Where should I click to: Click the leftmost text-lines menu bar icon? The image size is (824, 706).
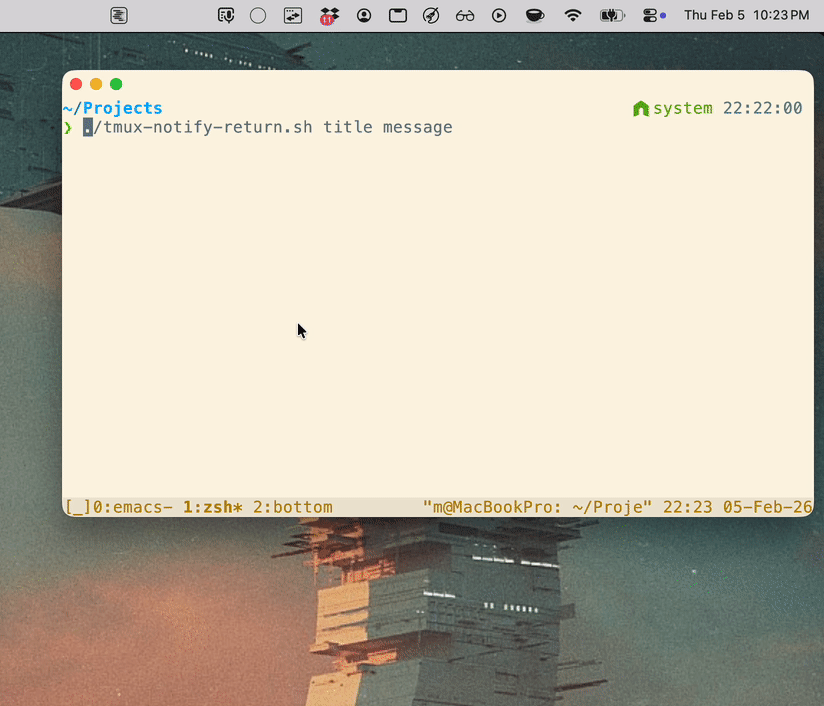119,15
